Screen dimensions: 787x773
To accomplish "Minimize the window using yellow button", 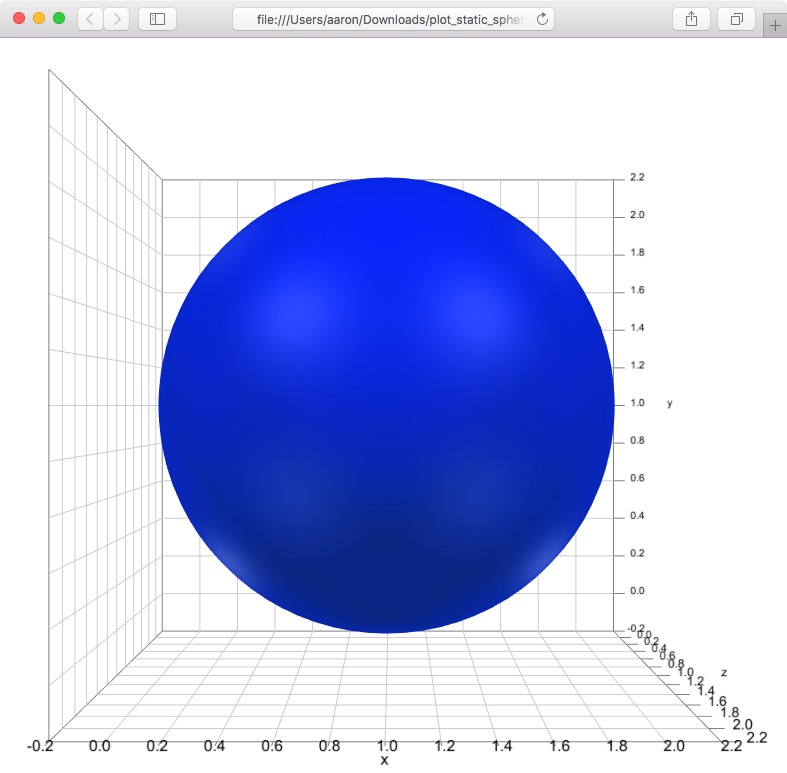I will [x=39, y=19].
